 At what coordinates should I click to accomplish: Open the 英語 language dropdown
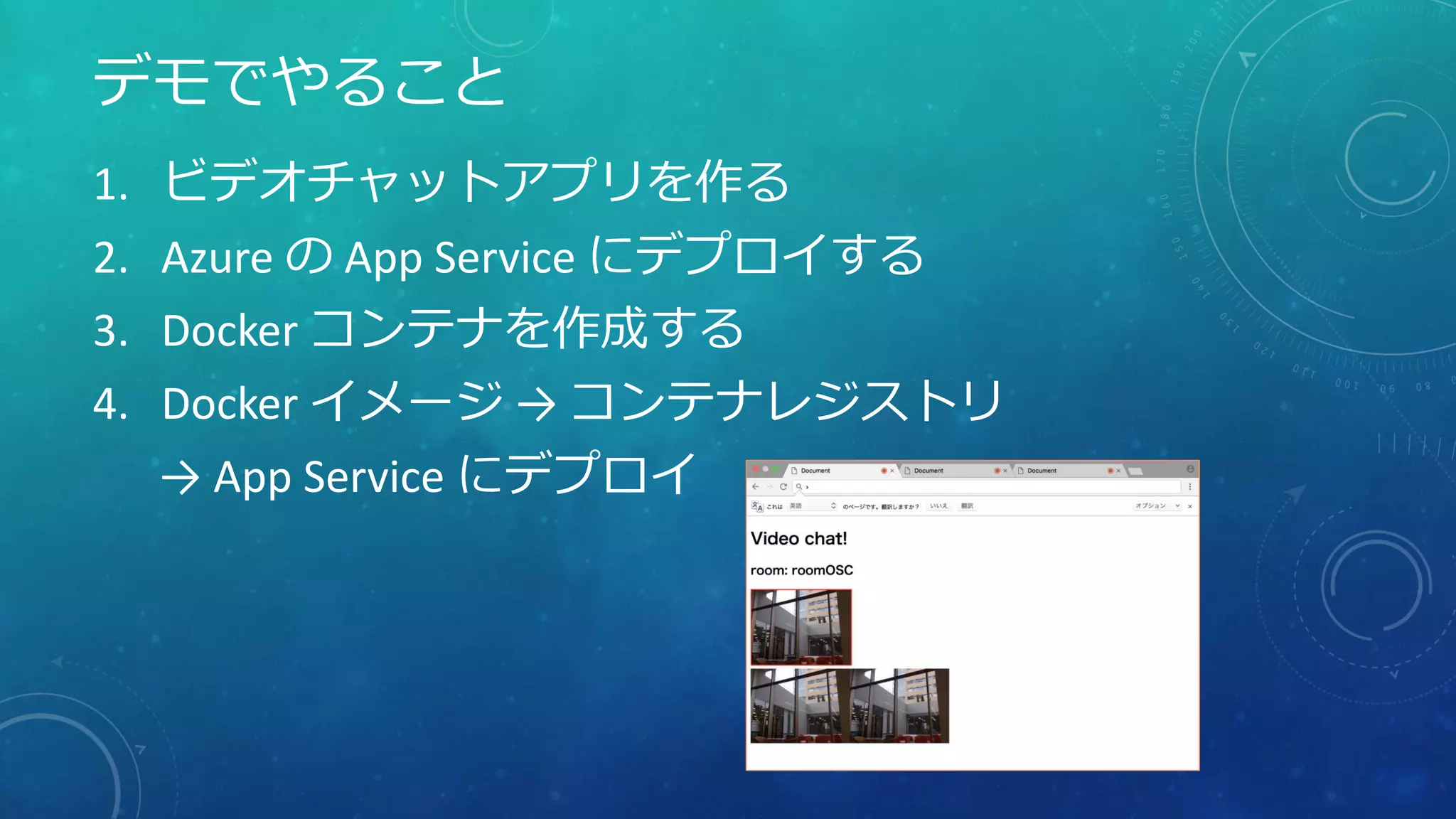click(x=812, y=506)
